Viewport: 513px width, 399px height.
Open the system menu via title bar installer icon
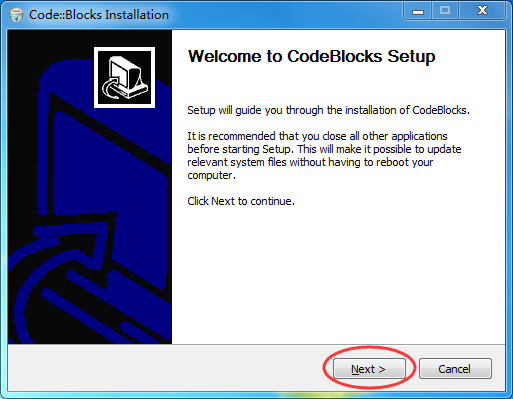click(16, 15)
